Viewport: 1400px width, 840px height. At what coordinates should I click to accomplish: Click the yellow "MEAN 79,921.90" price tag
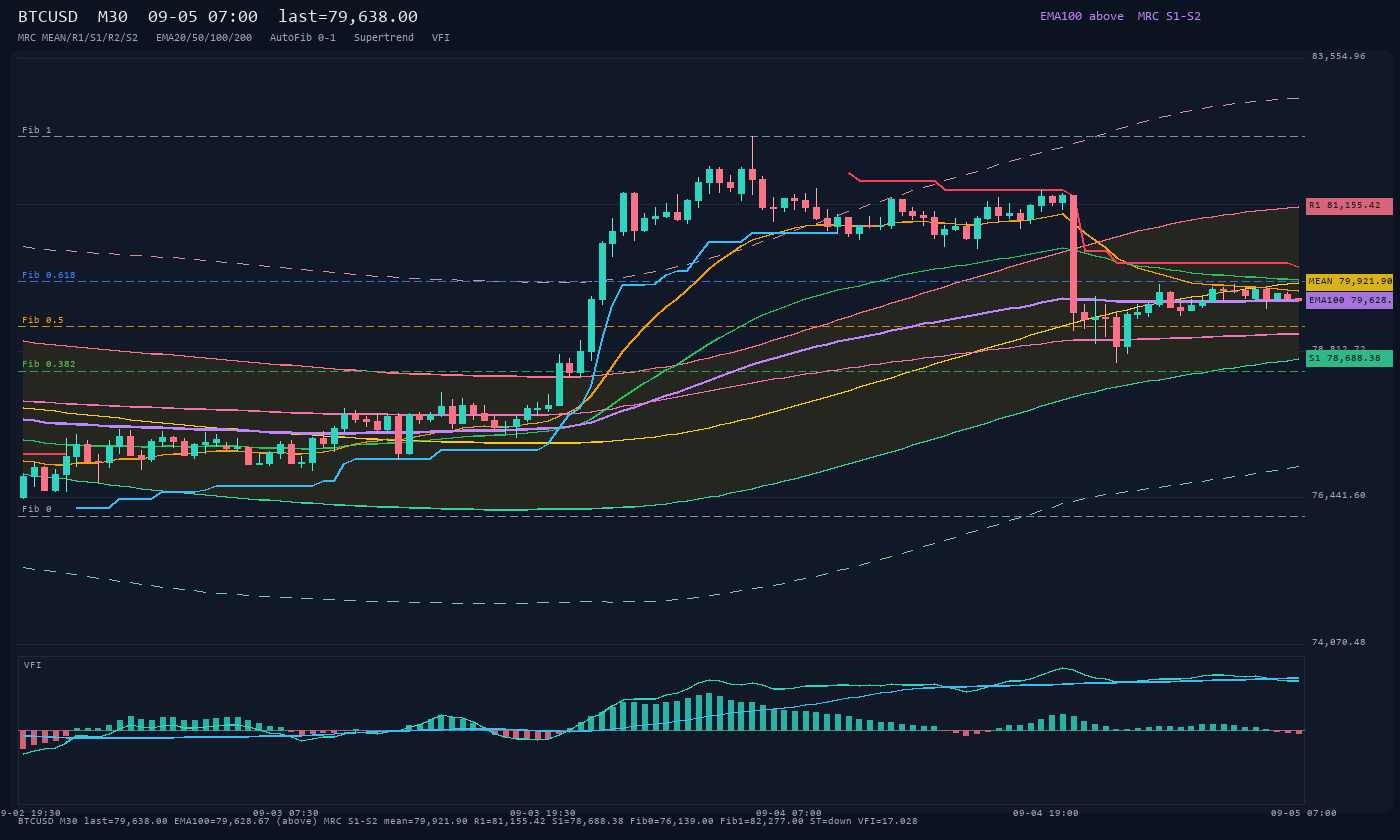[1349, 282]
